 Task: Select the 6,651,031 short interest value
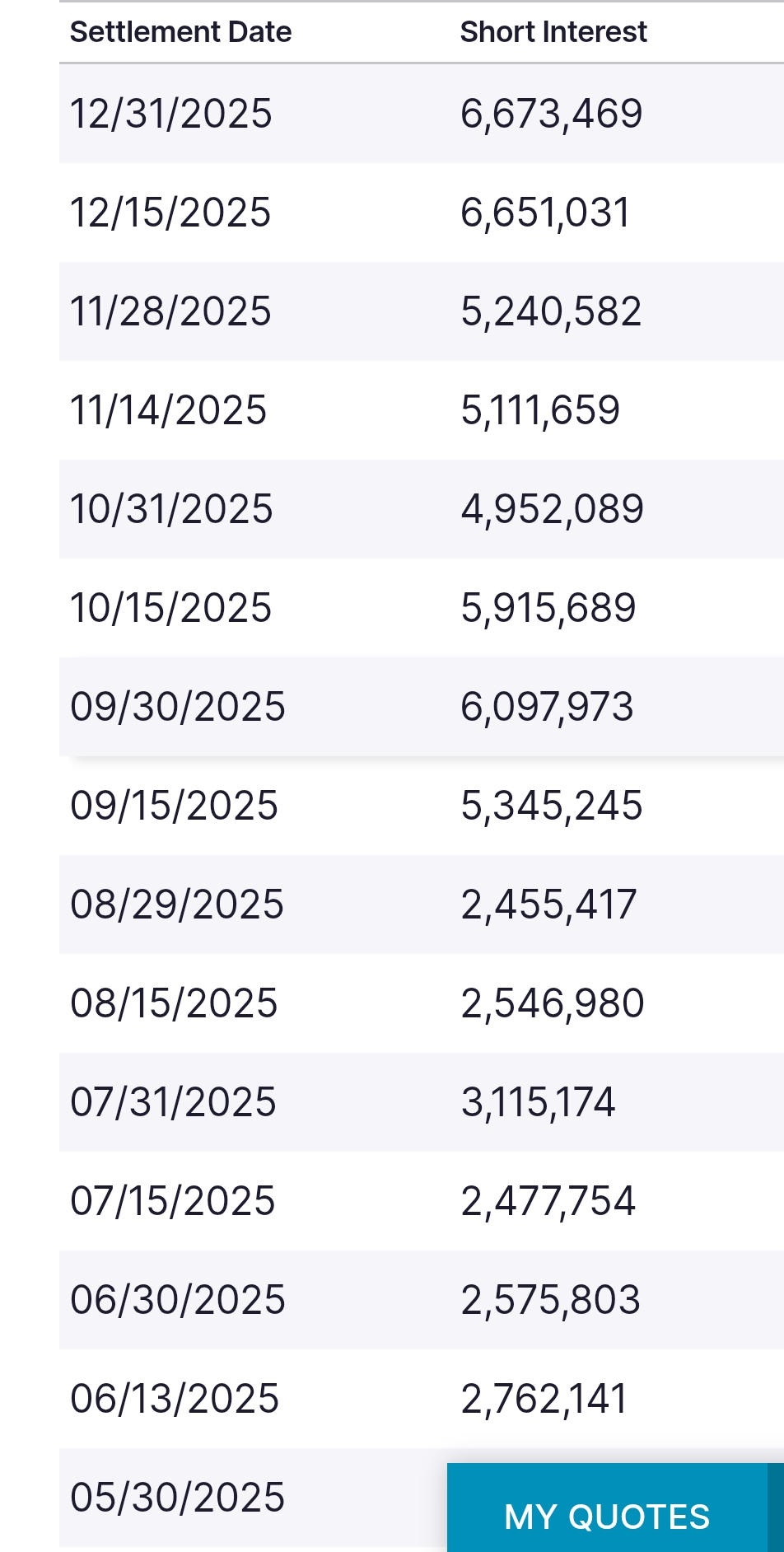(545, 213)
